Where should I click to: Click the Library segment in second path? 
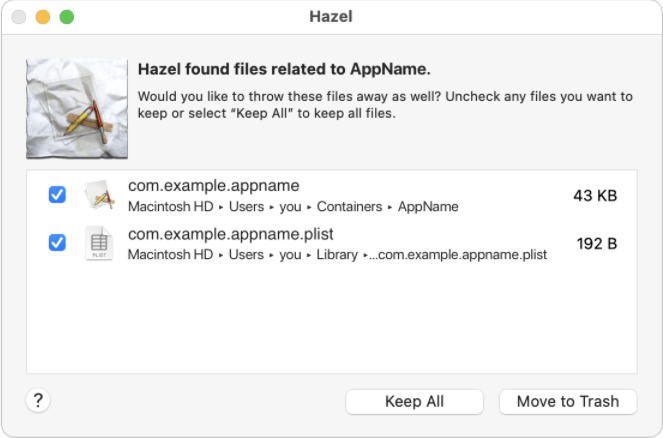click(x=337, y=255)
